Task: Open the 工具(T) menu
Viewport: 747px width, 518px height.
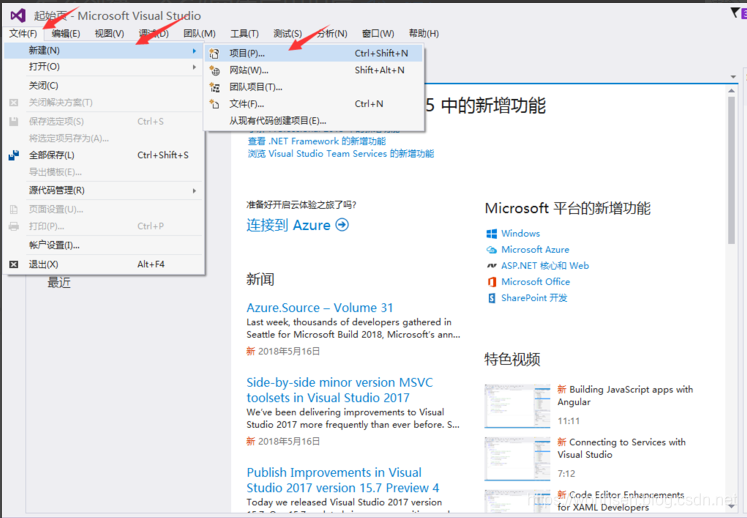Action: coord(244,33)
